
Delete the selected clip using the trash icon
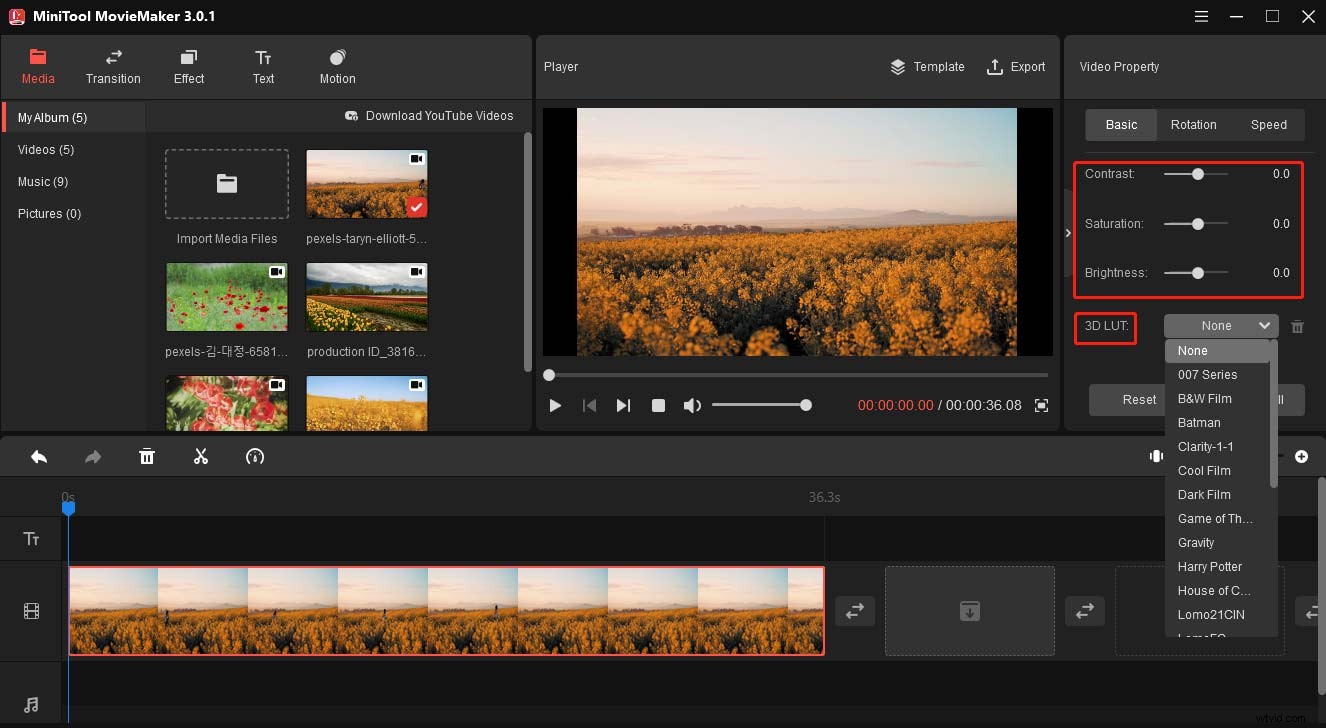147,456
